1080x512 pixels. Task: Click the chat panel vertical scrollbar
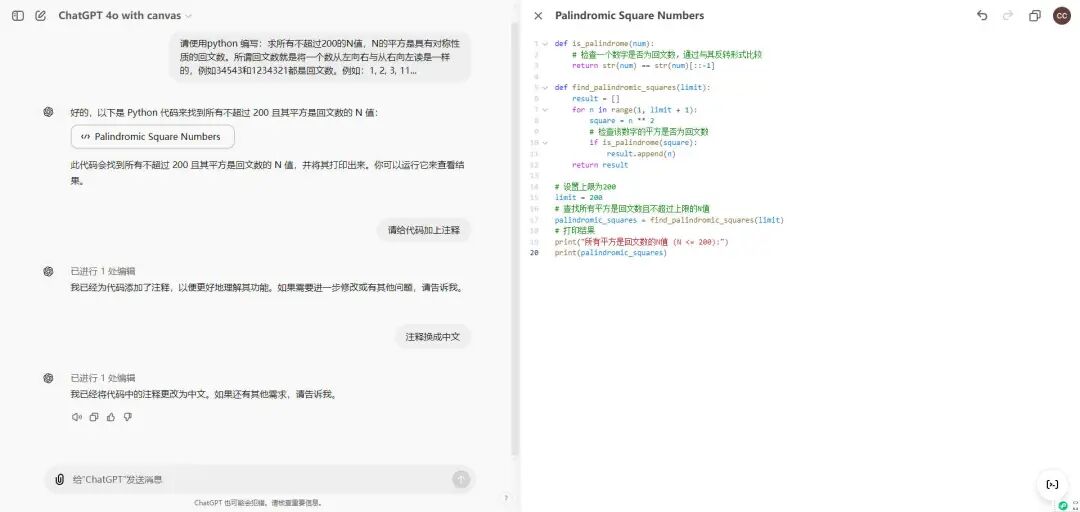(x=515, y=238)
